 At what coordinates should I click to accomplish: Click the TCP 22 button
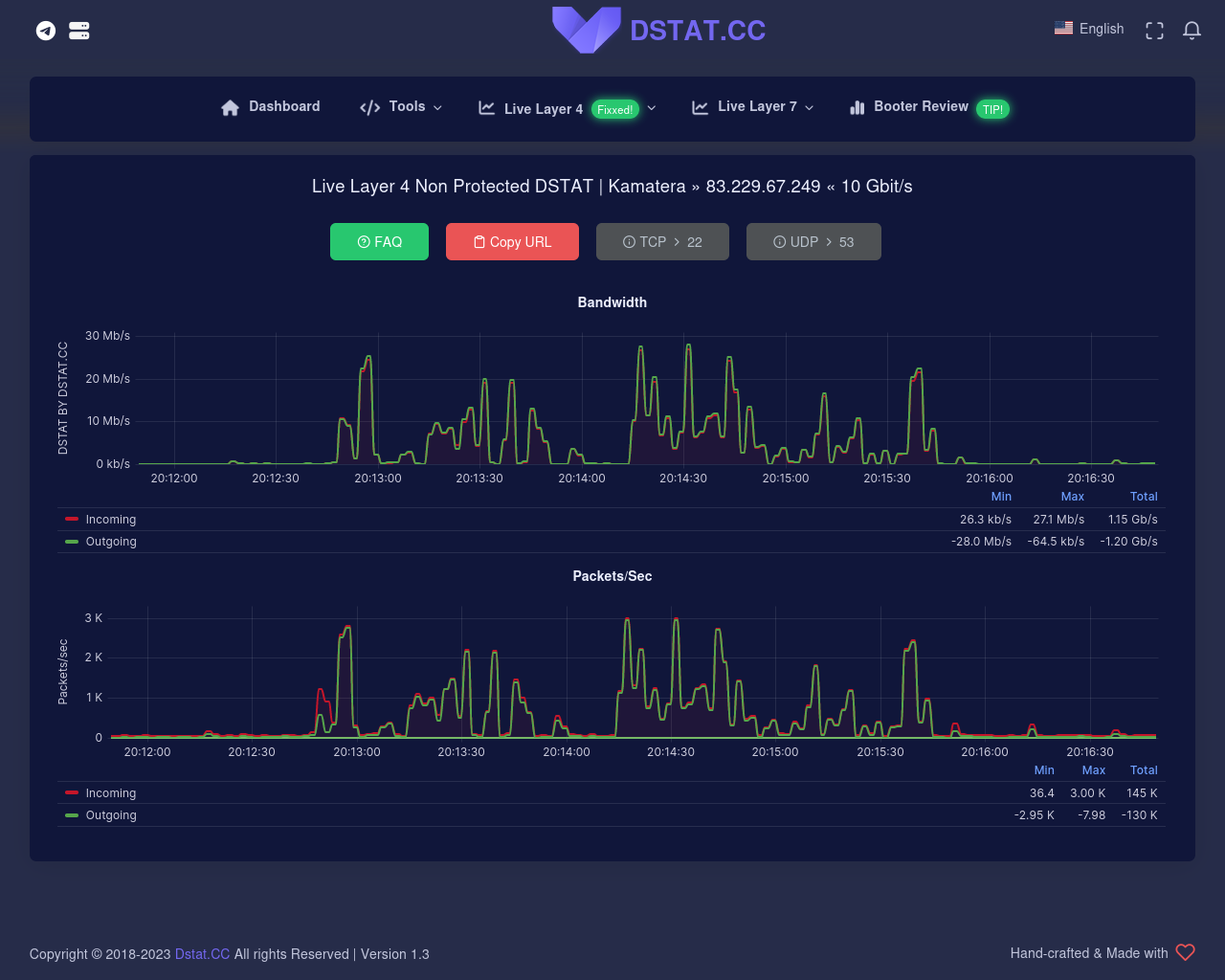(662, 241)
